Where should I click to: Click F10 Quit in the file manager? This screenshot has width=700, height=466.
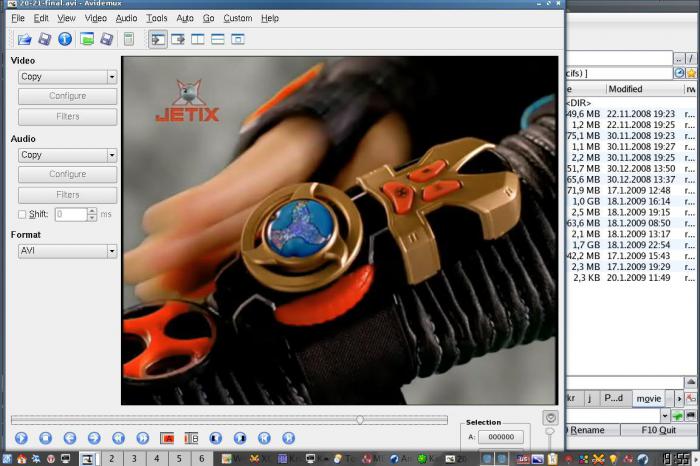658,430
